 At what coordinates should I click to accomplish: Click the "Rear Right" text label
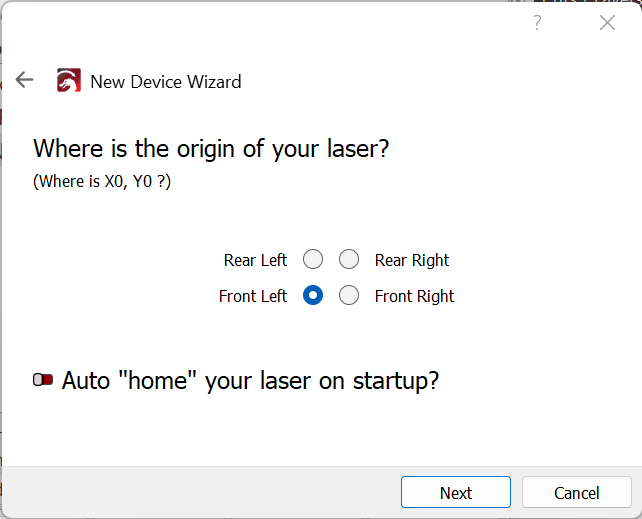point(412,260)
